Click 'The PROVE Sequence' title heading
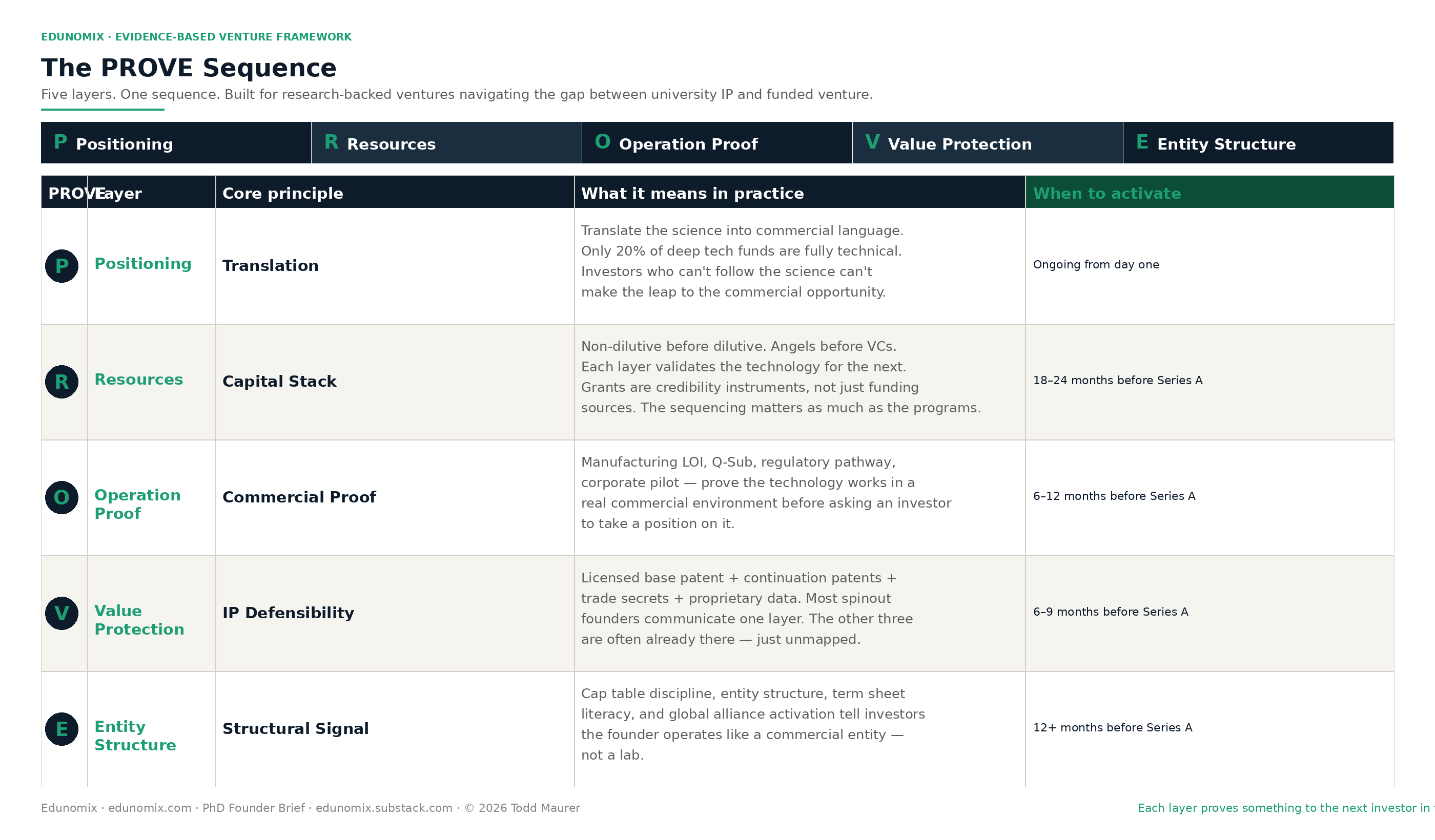The width and height of the screenshot is (1435, 840). (189, 68)
